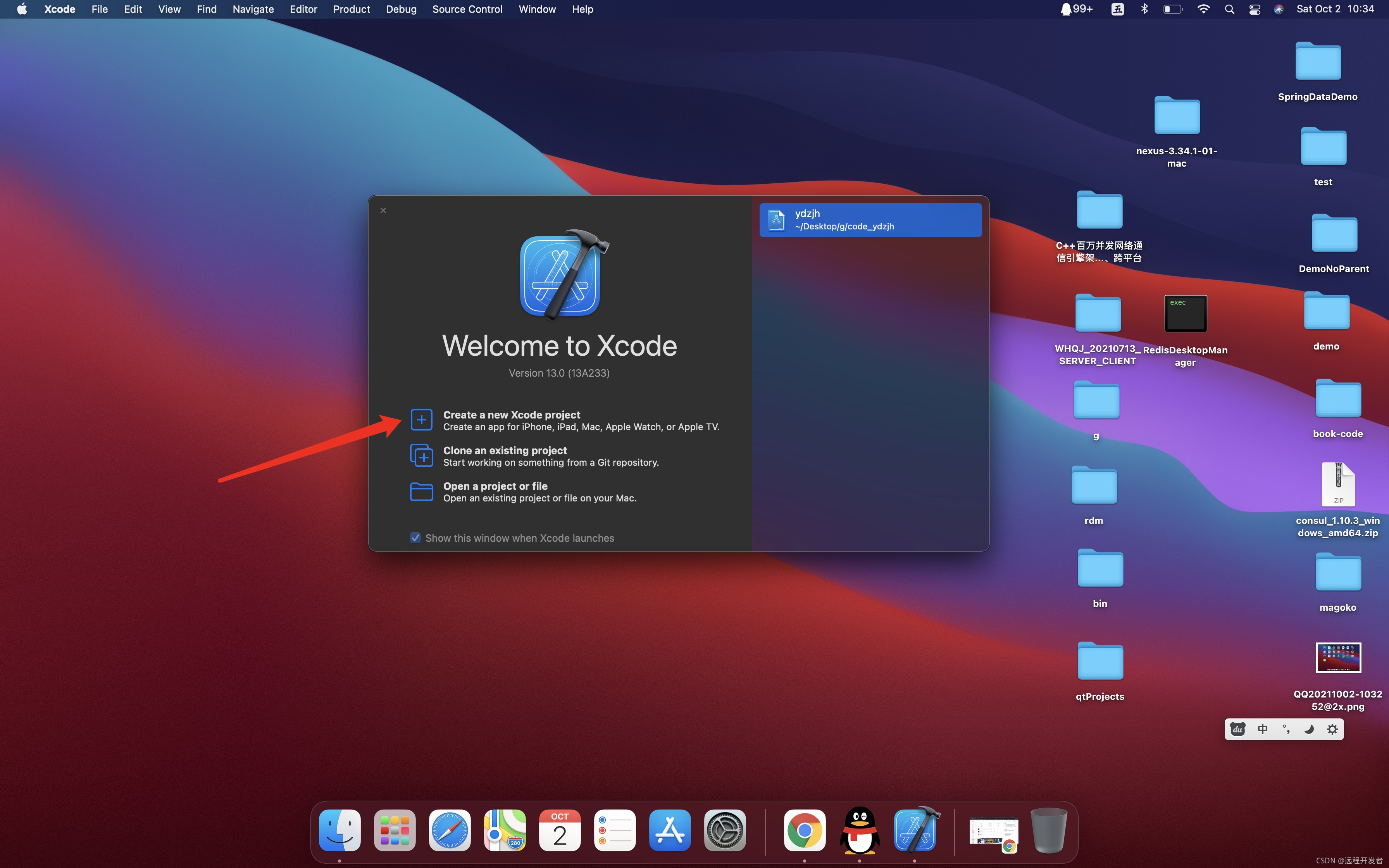Open Finder from the Dock
The image size is (1389, 868).
(340, 830)
